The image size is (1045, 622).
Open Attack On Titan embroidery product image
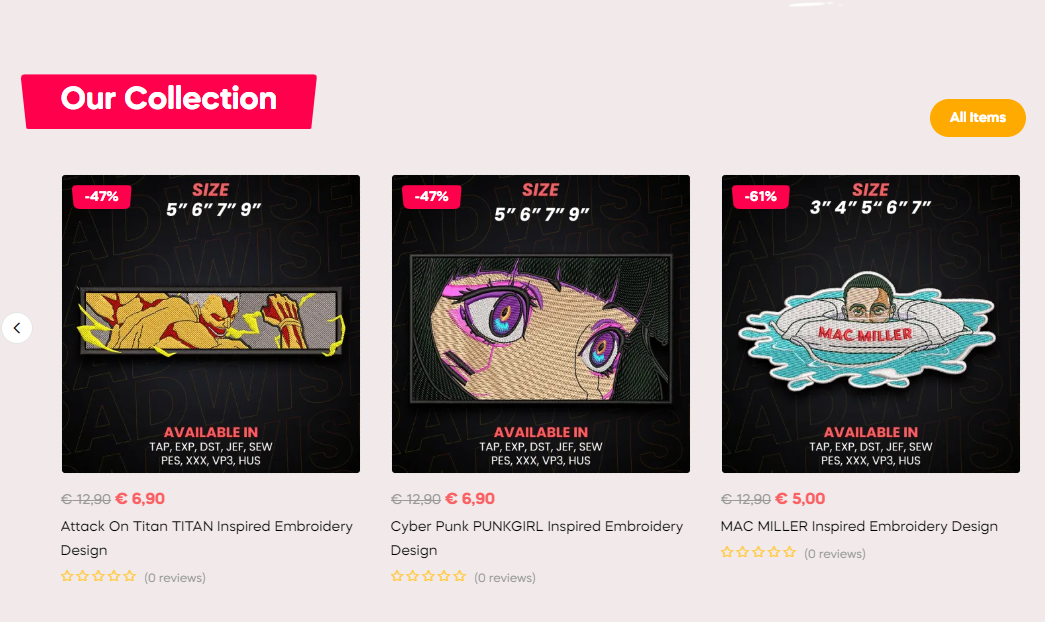(x=211, y=324)
